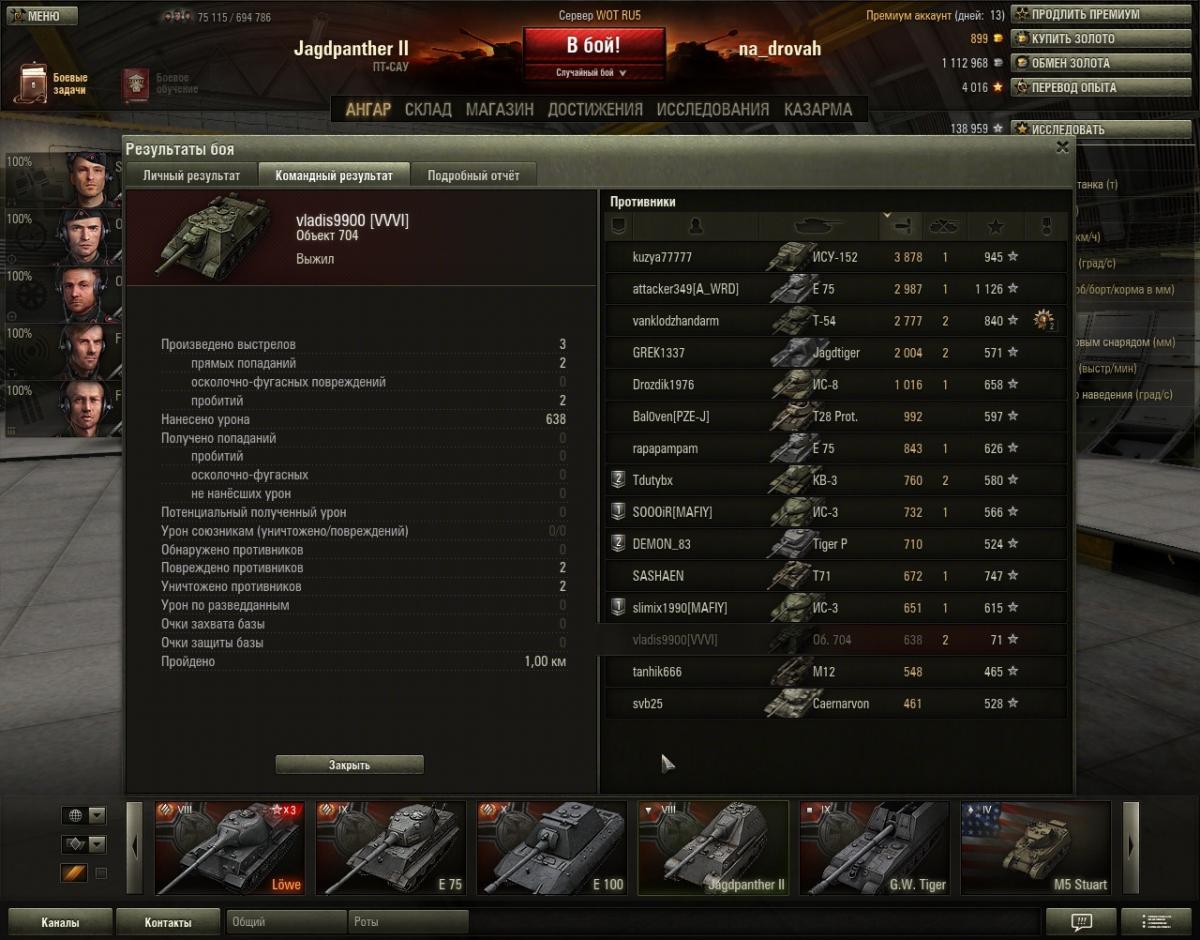Select M5 Stuart tank in carousel
Screen dimensions: 1200x940
1036,847
